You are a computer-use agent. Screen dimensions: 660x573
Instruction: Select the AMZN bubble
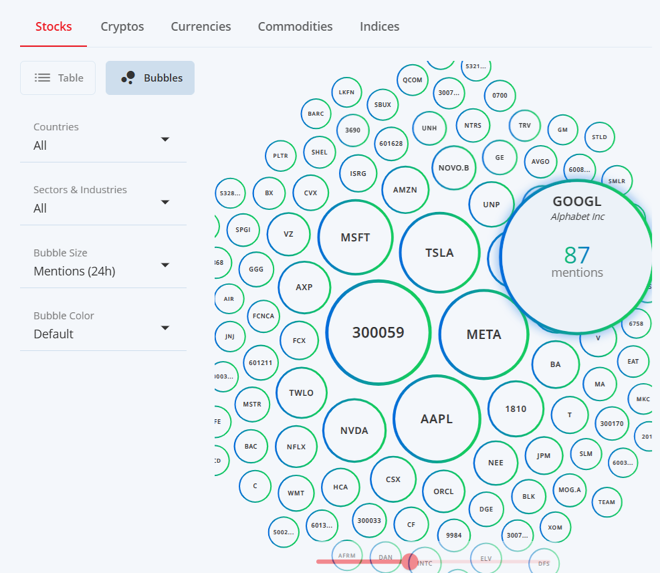(405, 190)
